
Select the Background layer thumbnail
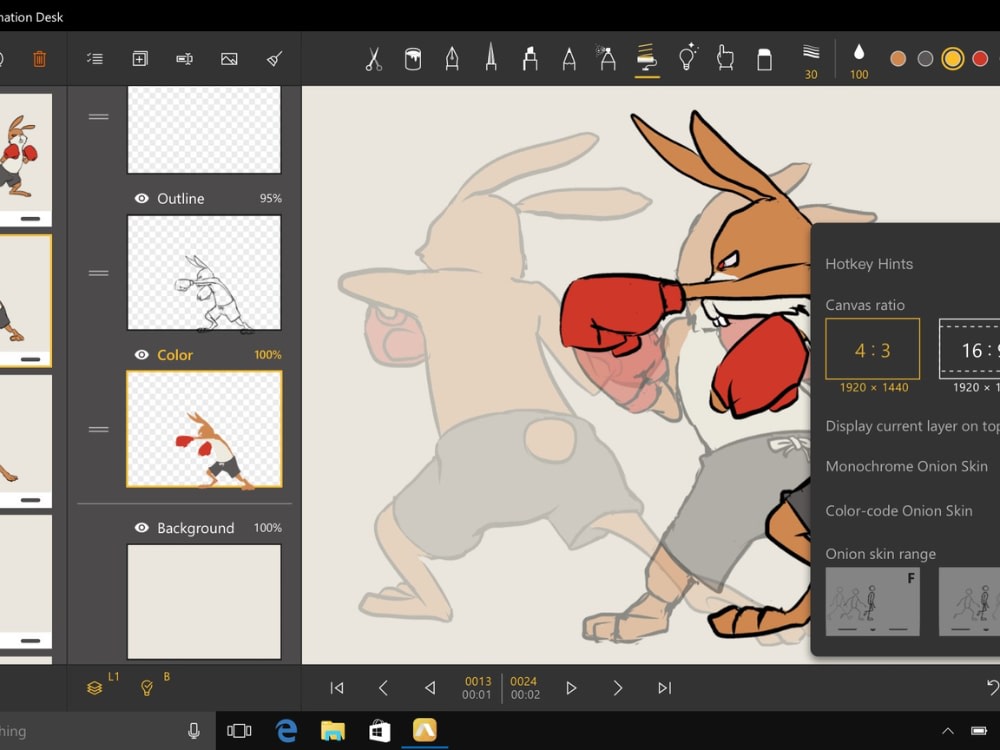204,601
